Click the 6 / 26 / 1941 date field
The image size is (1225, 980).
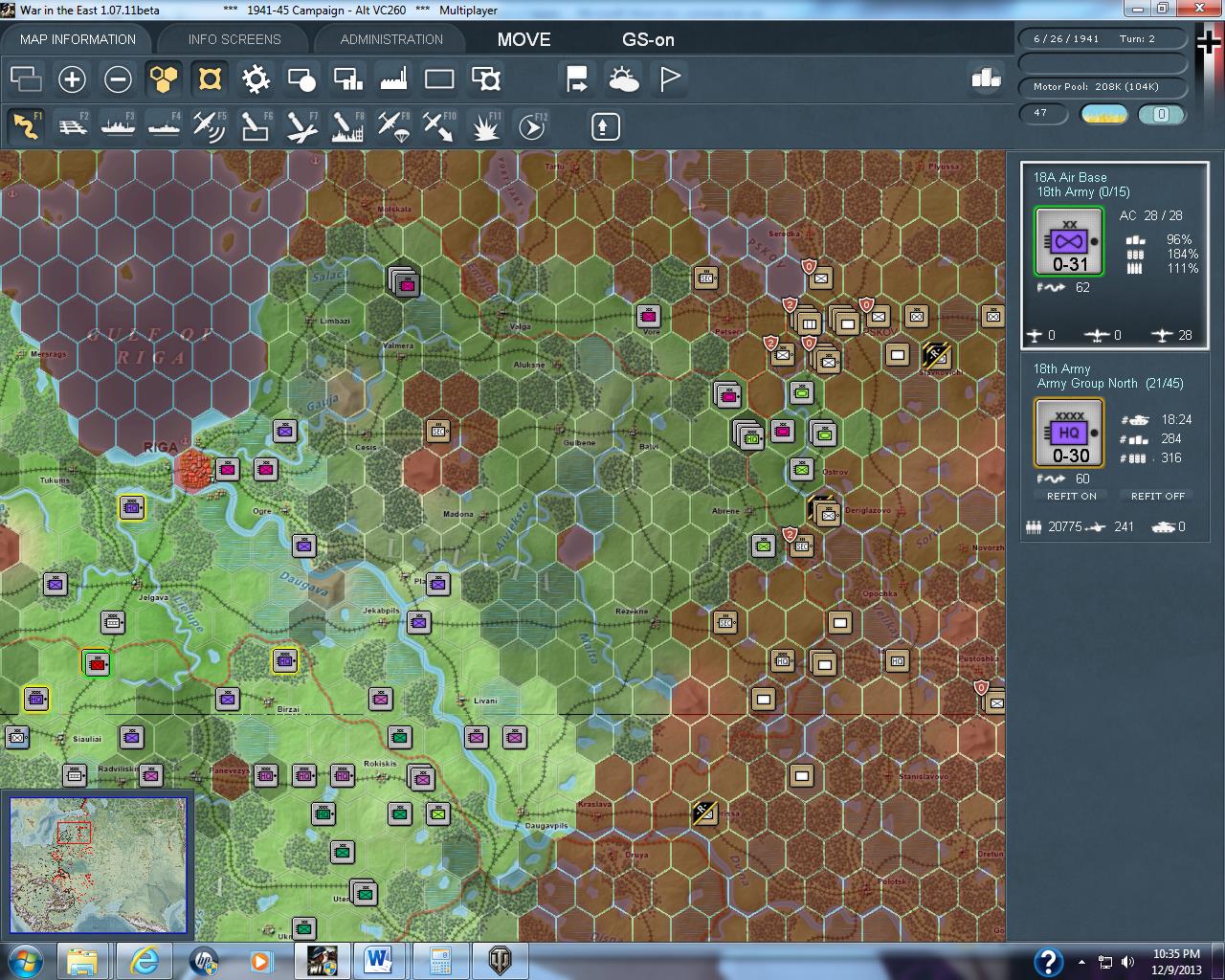[x=1102, y=39]
